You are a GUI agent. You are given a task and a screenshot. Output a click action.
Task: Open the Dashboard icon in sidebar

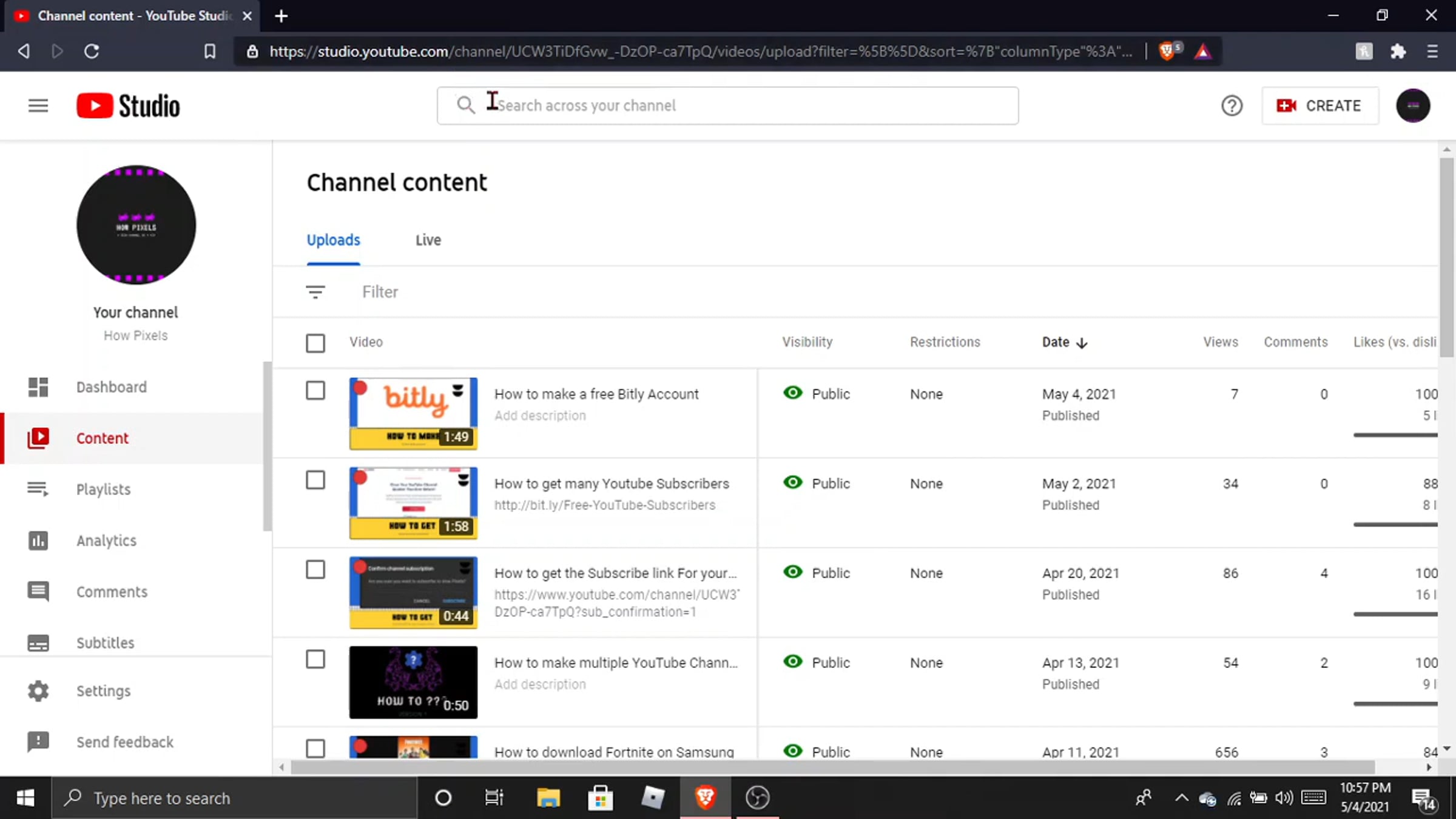38,387
